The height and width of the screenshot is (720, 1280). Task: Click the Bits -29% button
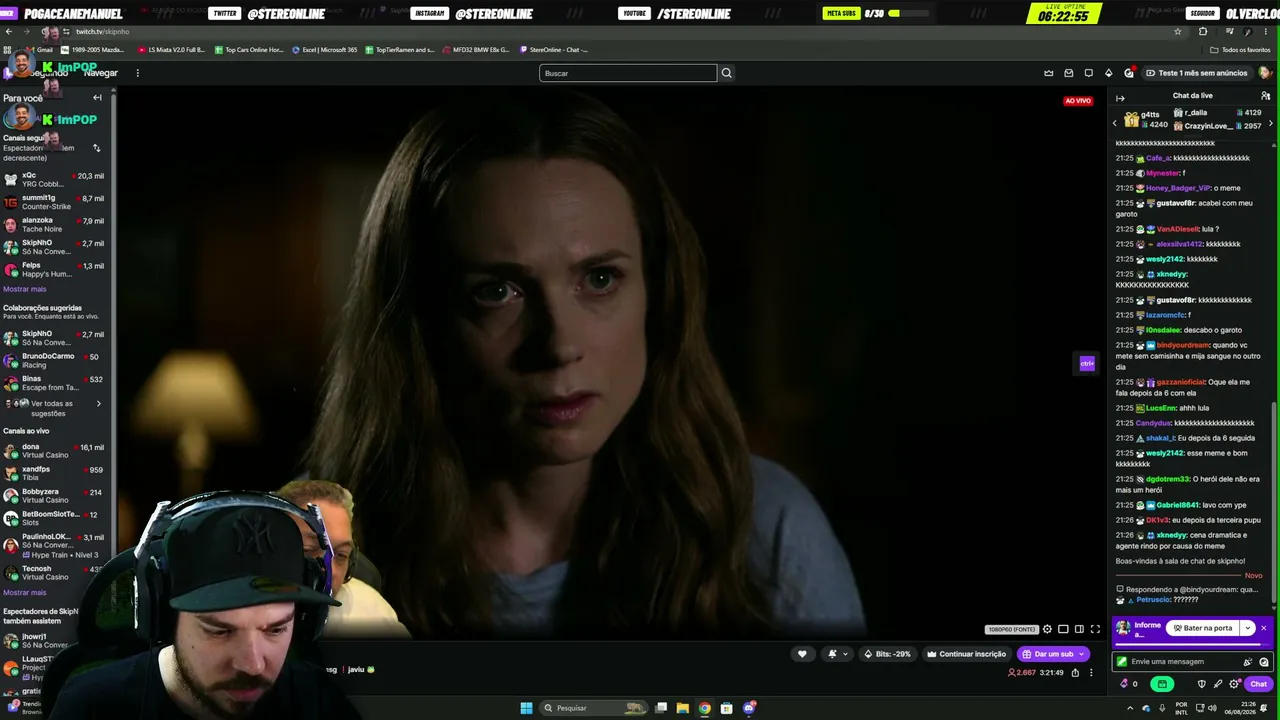[x=888, y=654]
